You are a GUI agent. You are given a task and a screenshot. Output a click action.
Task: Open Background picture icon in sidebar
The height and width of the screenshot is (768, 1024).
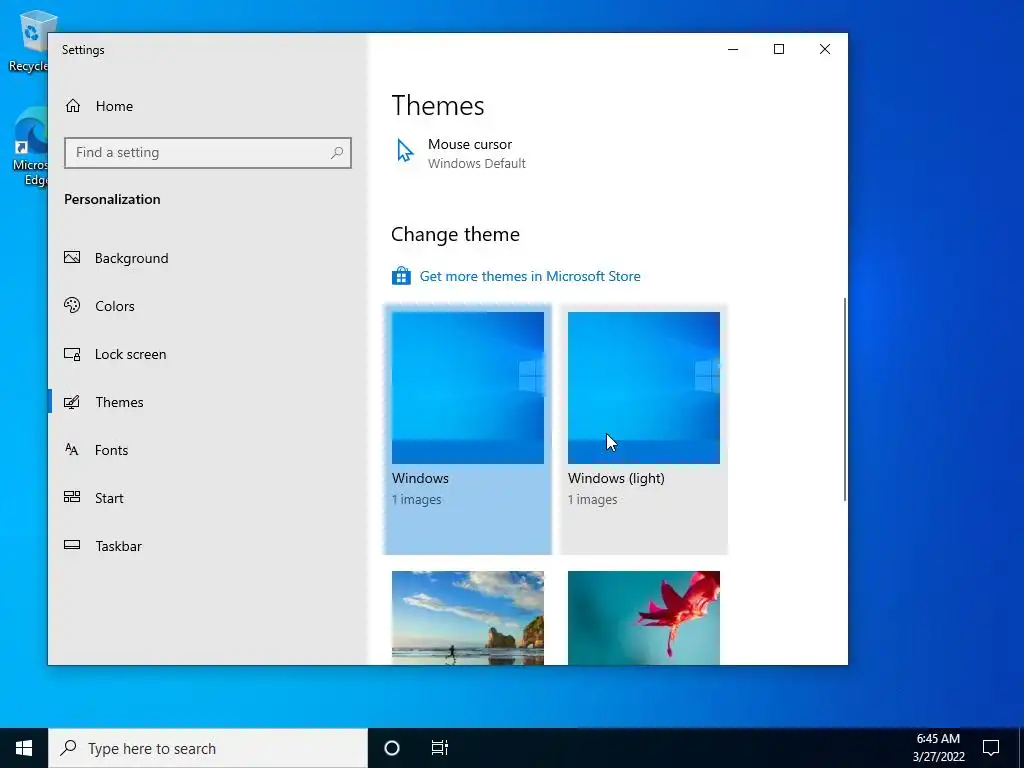72,257
